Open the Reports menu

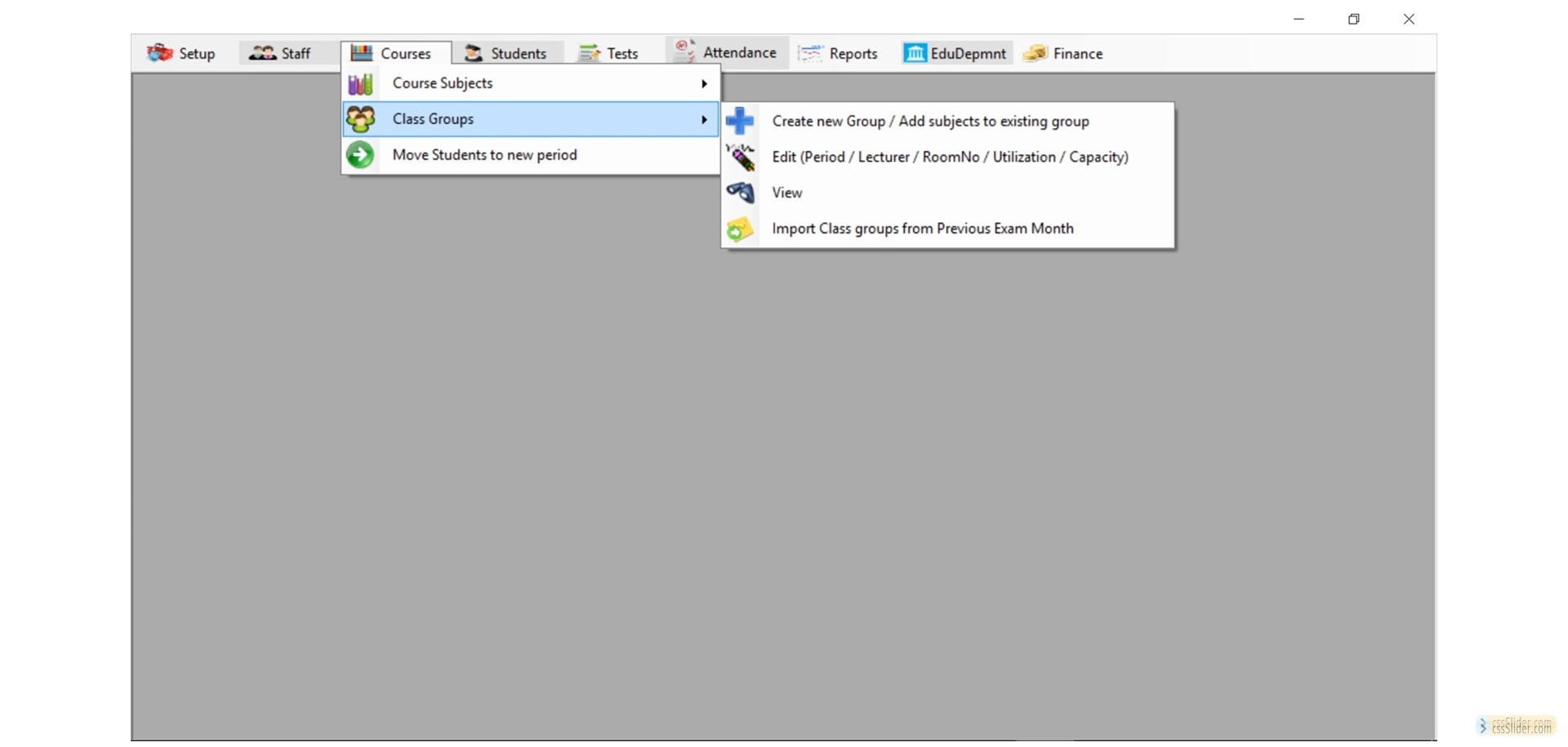(839, 53)
